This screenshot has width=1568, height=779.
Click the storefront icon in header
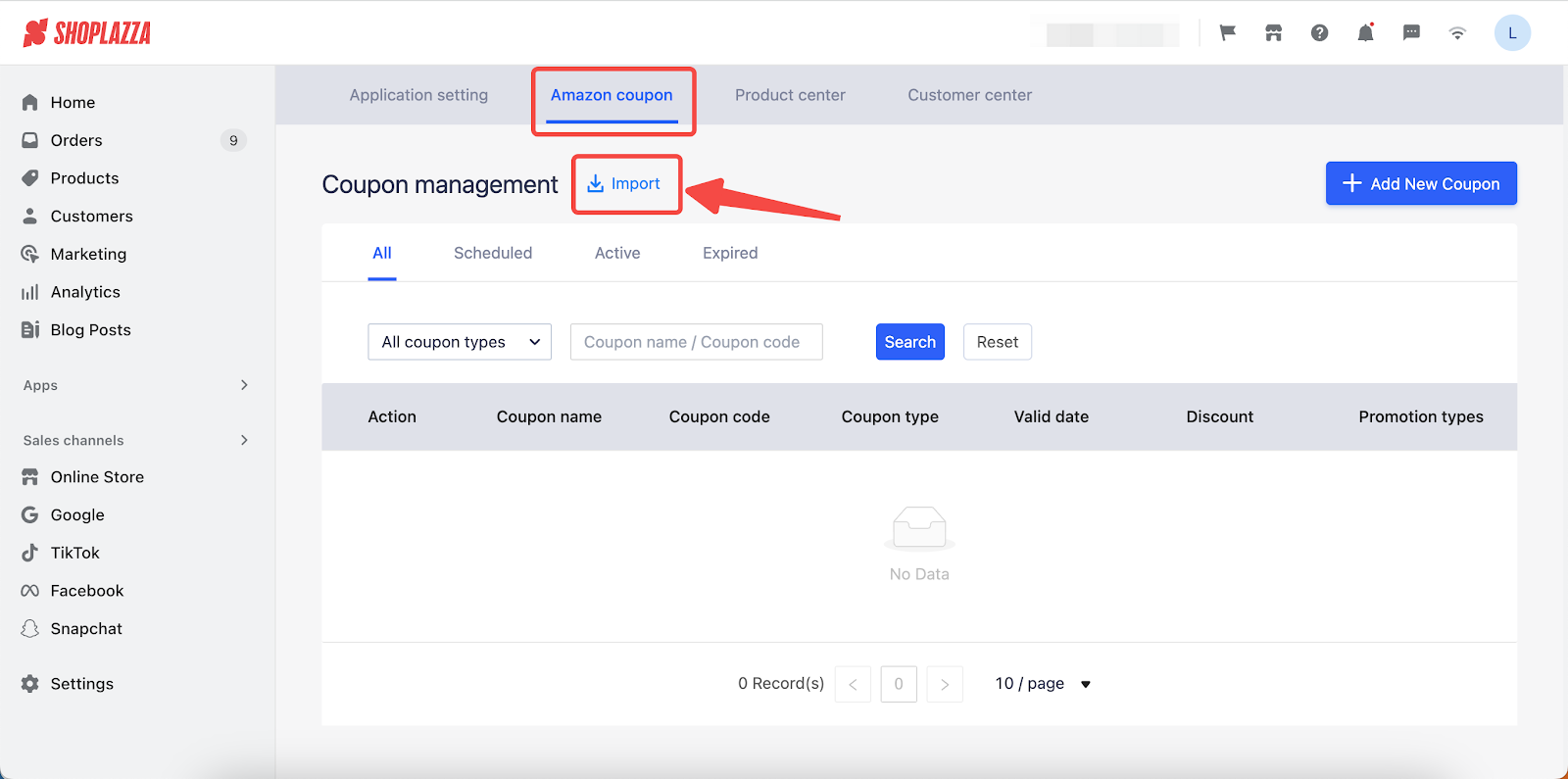[x=1273, y=33]
